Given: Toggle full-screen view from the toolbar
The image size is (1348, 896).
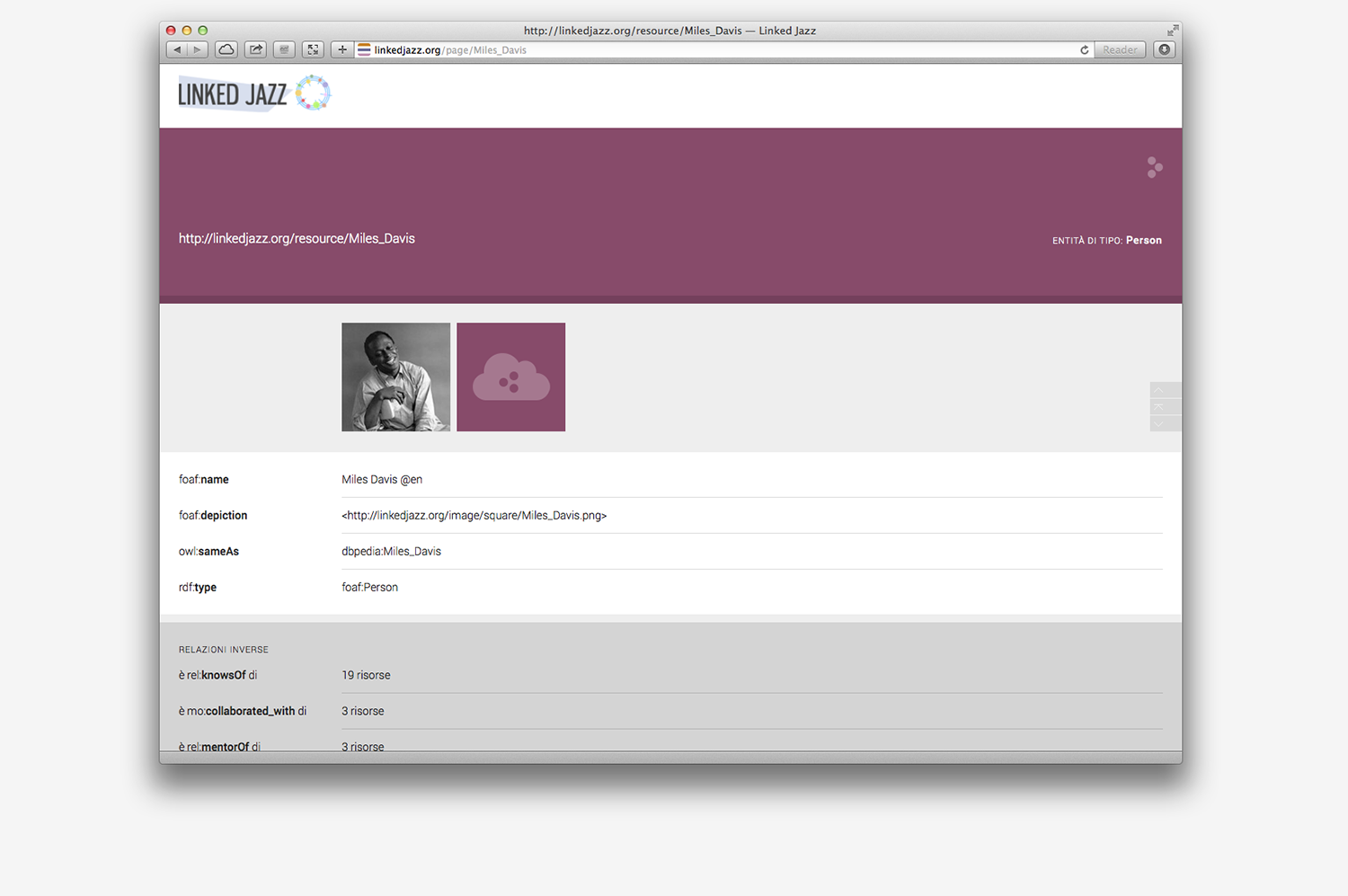Looking at the screenshot, I should click(x=313, y=49).
